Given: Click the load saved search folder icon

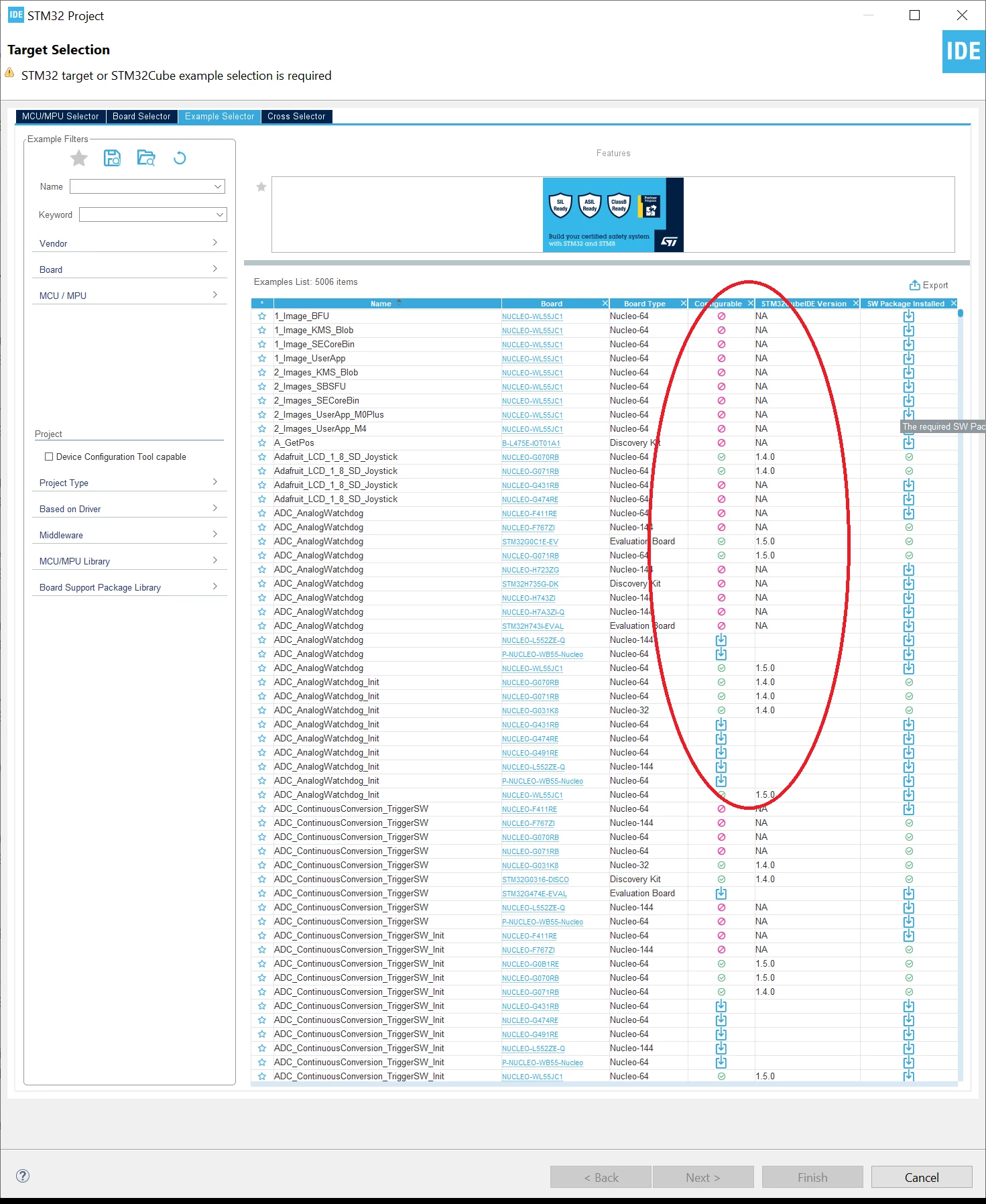Looking at the screenshot, I should click(x=146, y=158).
